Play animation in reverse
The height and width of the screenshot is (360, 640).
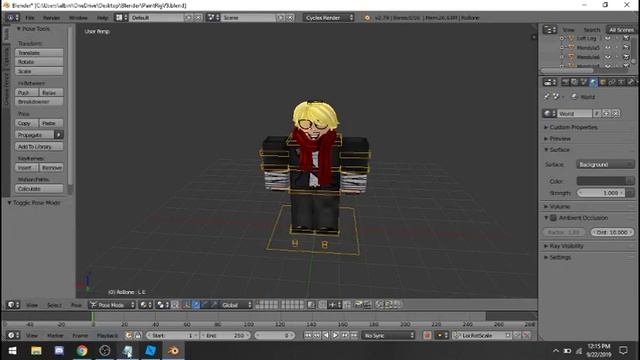pyautogui.click(x=326, y=336)
